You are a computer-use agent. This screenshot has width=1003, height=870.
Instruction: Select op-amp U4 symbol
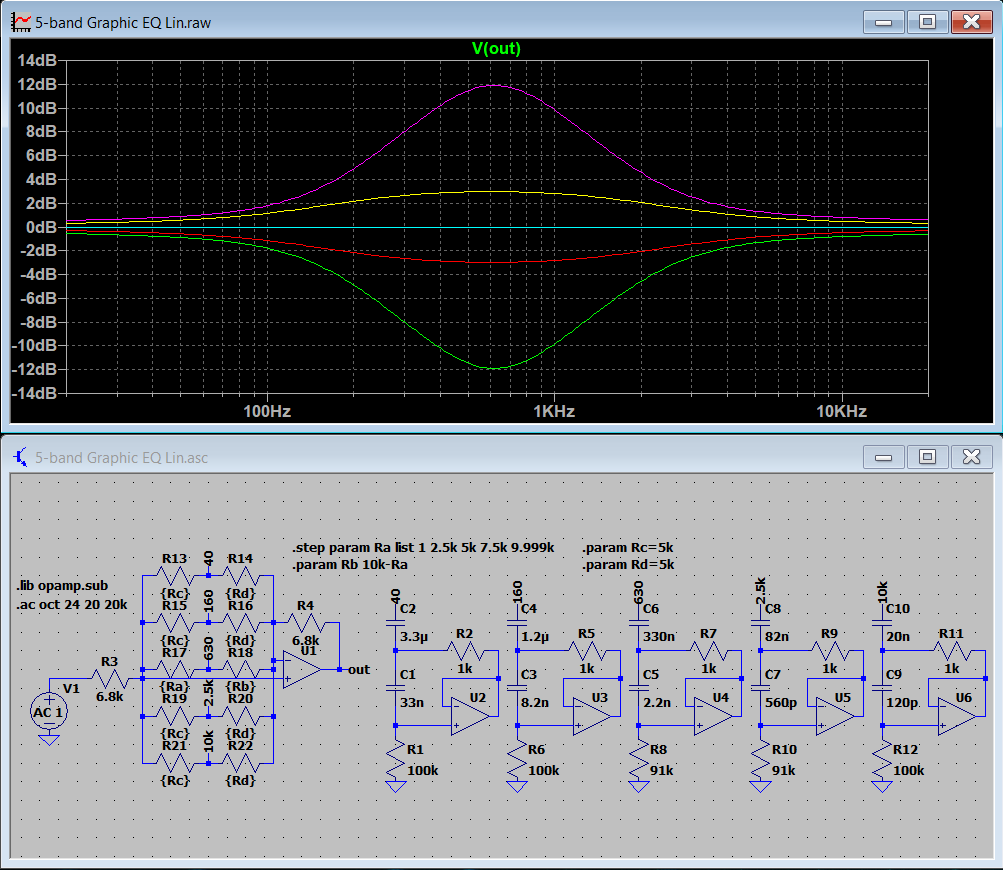[x=713, y=716]
